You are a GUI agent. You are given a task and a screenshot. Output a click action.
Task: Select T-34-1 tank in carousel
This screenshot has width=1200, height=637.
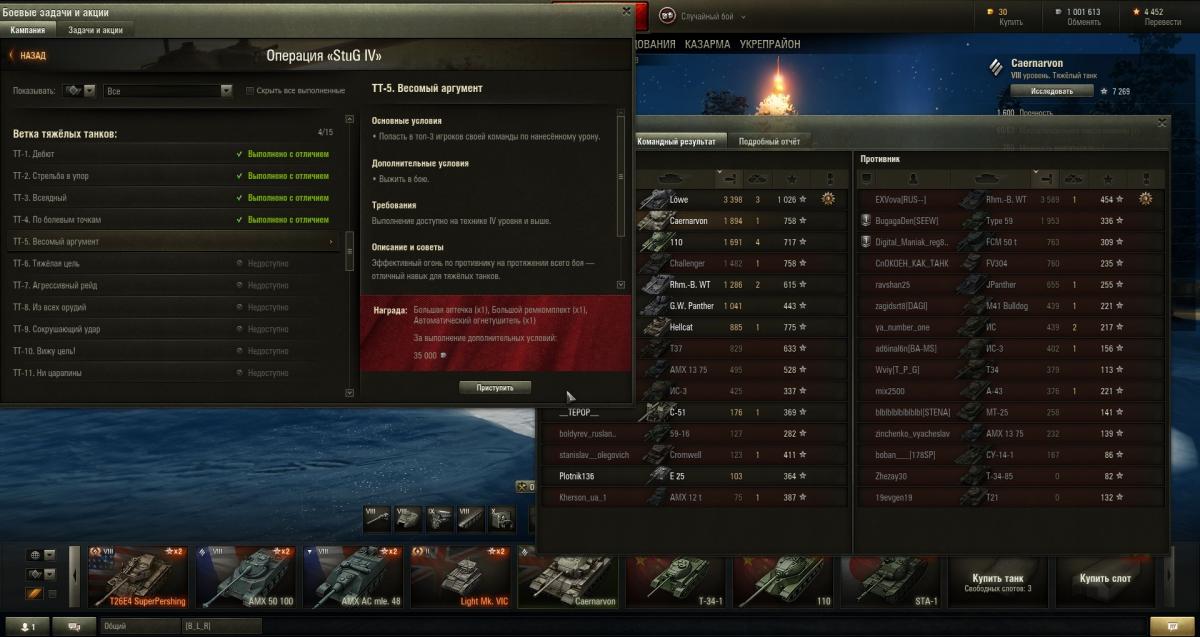pyautogui.click(x=674, y=583)
